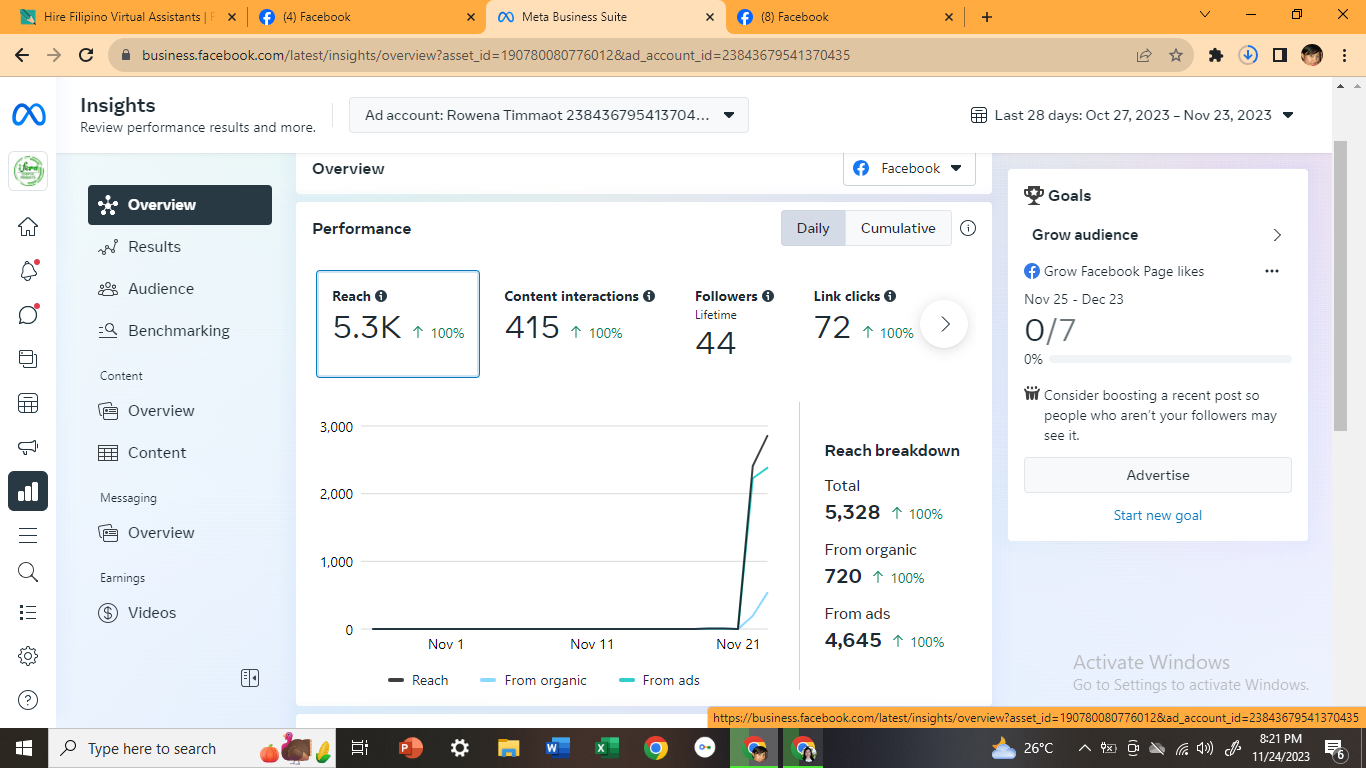Select Results in the Insights menu
The image size is (1366, 768).
coord(180,247)
